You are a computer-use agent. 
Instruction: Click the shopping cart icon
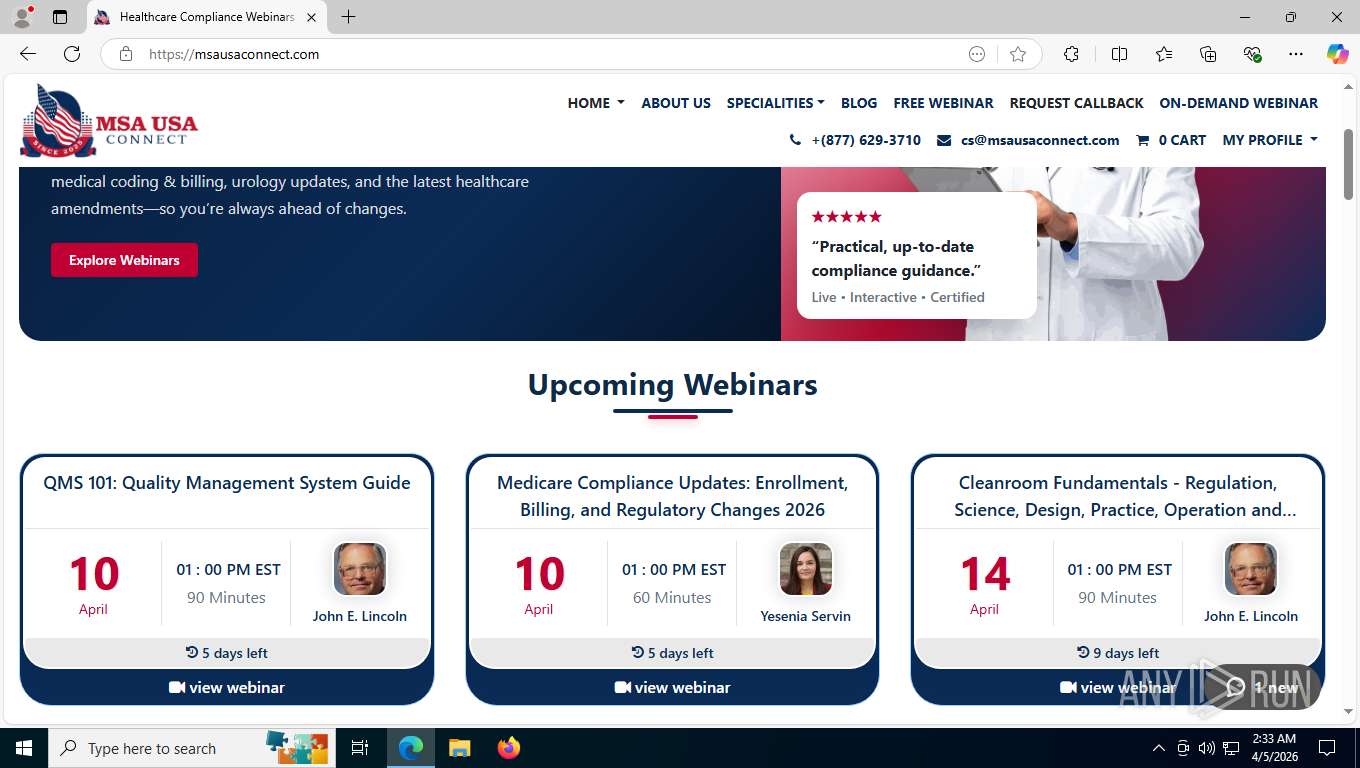pos(1142,140)
